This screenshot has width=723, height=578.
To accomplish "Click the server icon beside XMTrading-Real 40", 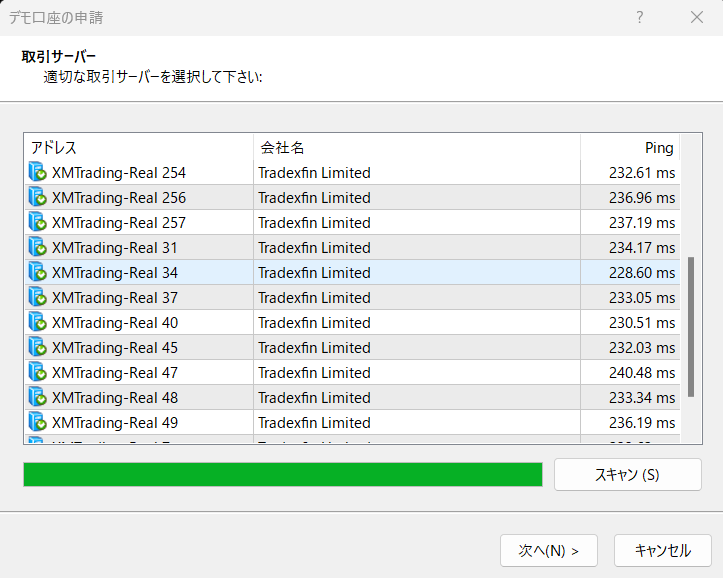I will pyautogui.click(x=37, y=321).
